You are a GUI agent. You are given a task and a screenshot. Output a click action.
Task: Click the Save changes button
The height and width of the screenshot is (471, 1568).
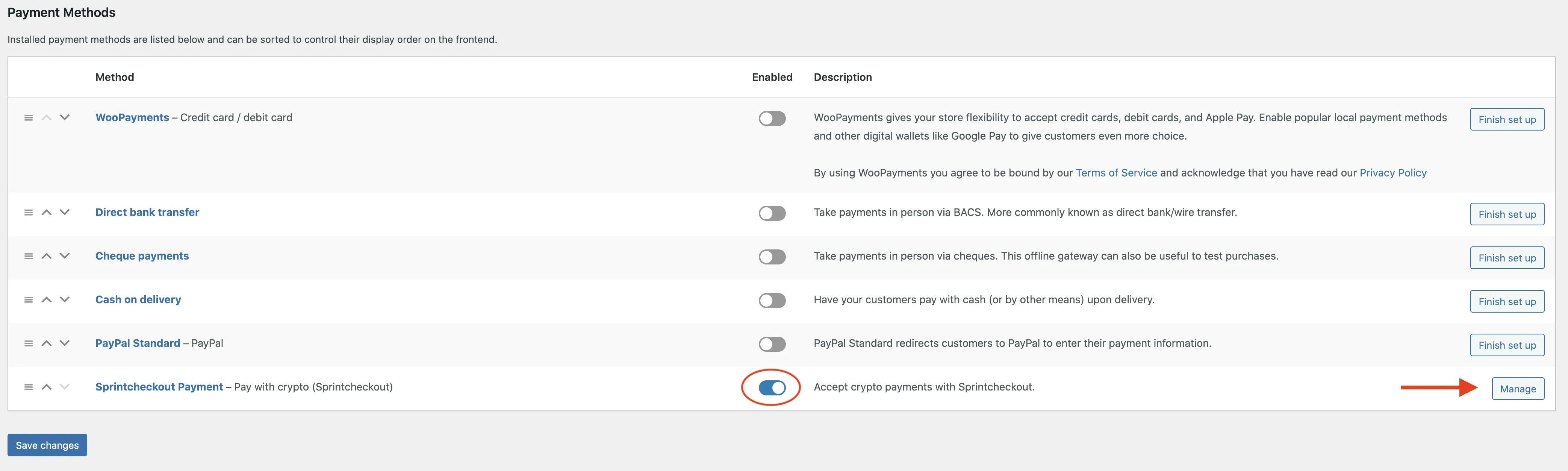[x=47, y=445]
